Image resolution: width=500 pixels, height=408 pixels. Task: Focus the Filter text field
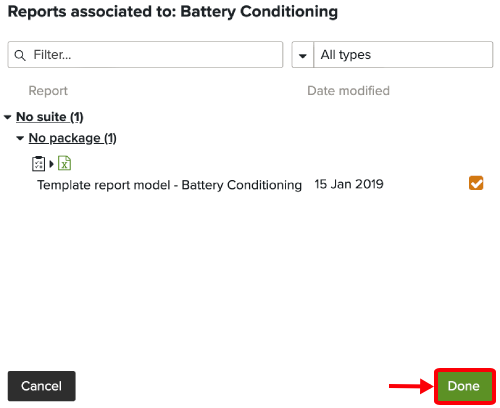coord(145,55)
